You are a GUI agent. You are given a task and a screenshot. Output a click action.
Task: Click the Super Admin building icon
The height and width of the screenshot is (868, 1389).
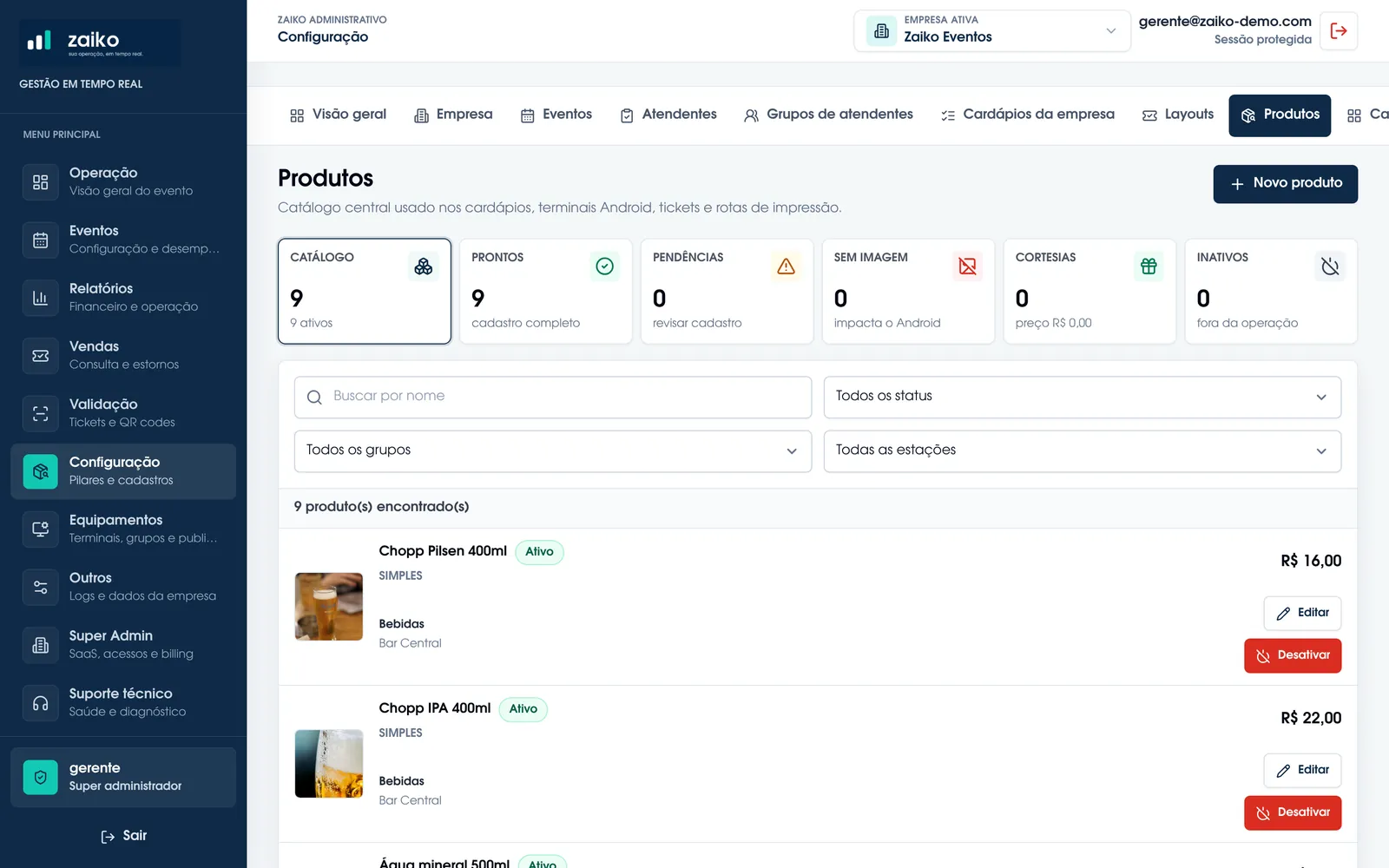[x=41, y=645]
